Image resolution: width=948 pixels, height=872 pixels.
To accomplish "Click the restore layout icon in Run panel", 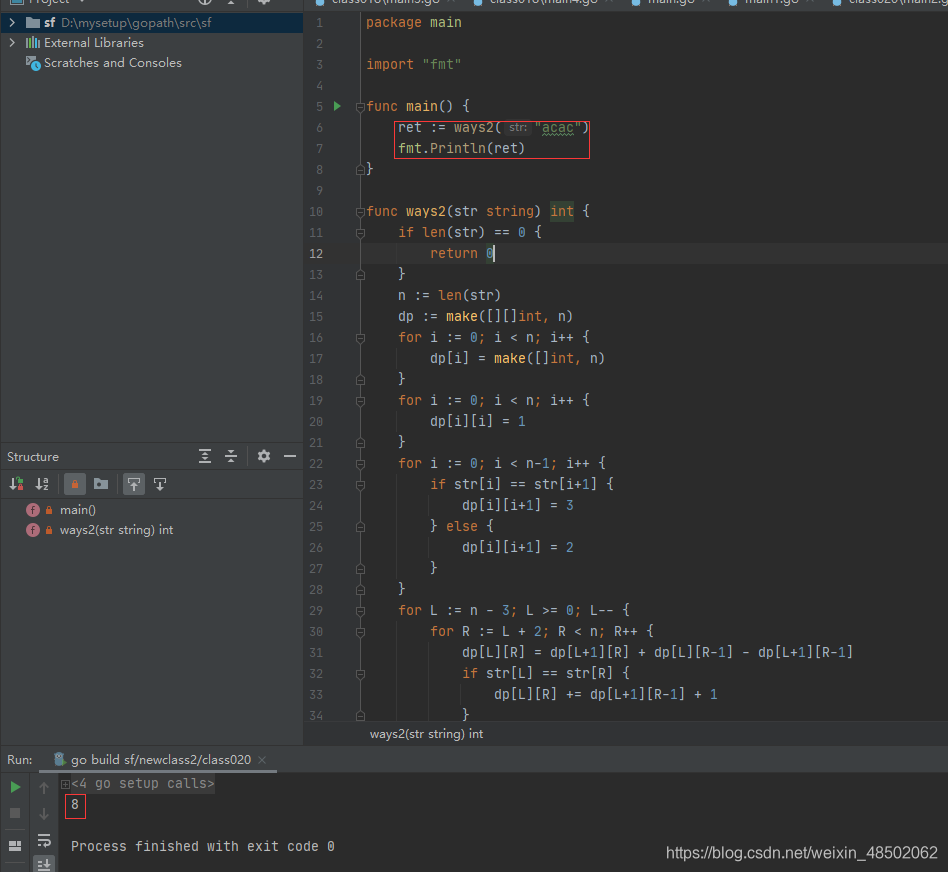I will coord(15,845).
